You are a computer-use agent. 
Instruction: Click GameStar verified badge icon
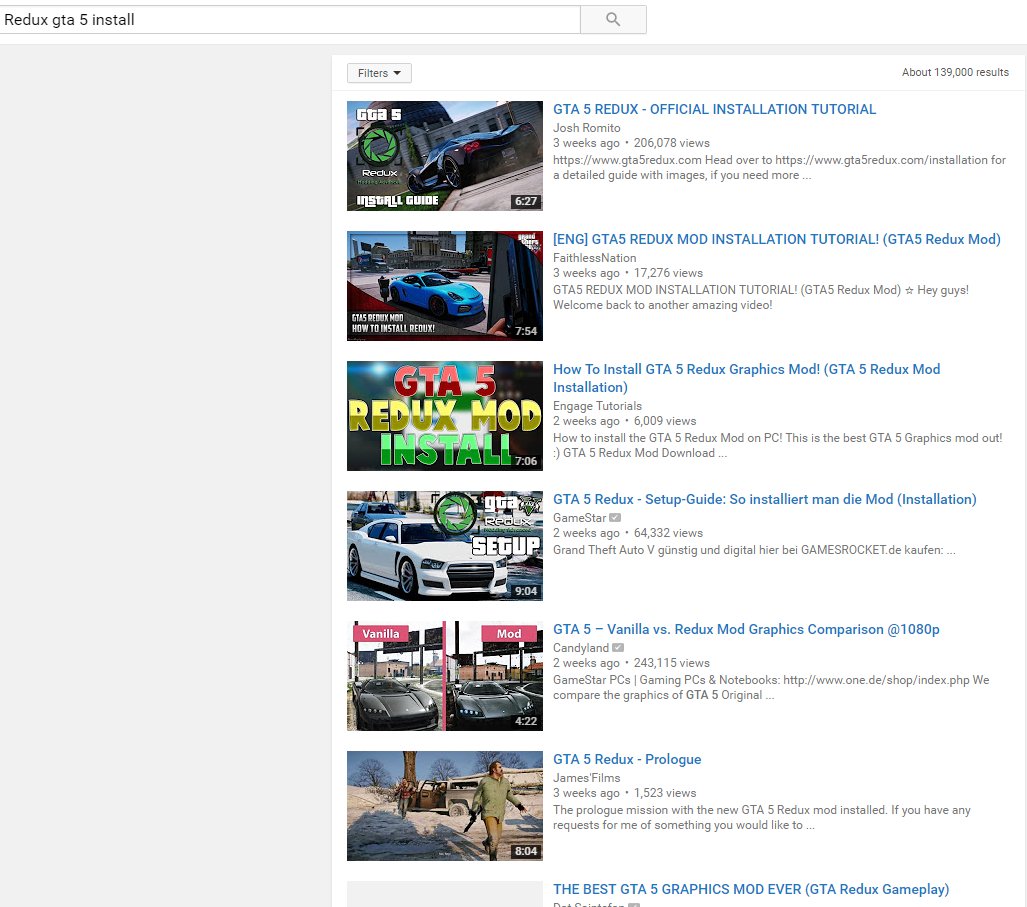615,518
